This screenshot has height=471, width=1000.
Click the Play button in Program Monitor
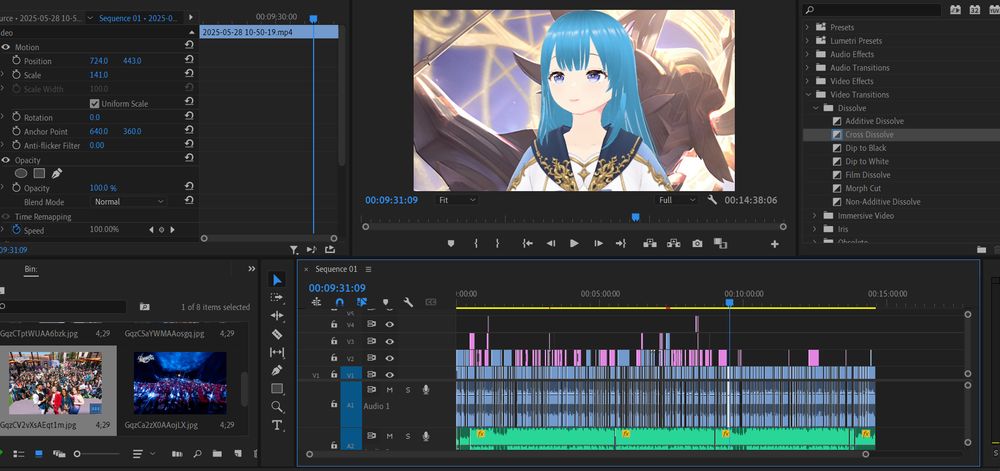point(574,243)
